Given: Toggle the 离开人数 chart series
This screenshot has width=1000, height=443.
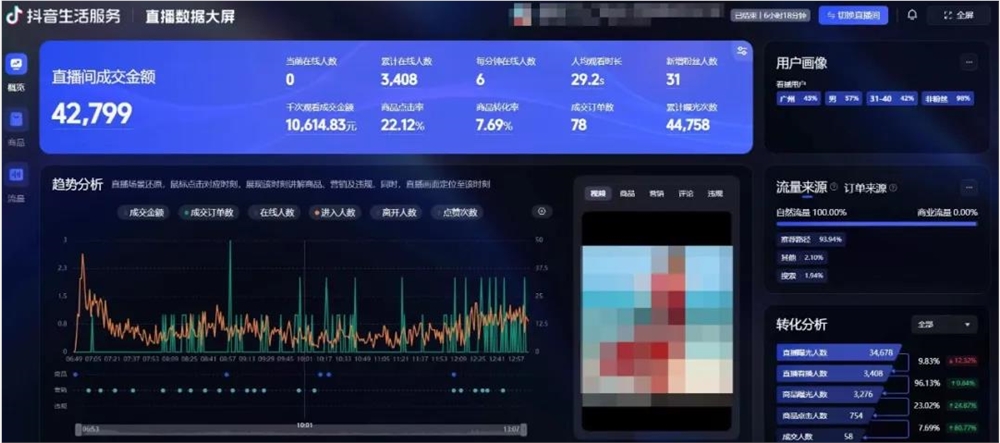Looking at the screenshot, I should pyautogui.click(x=395, y=213).
